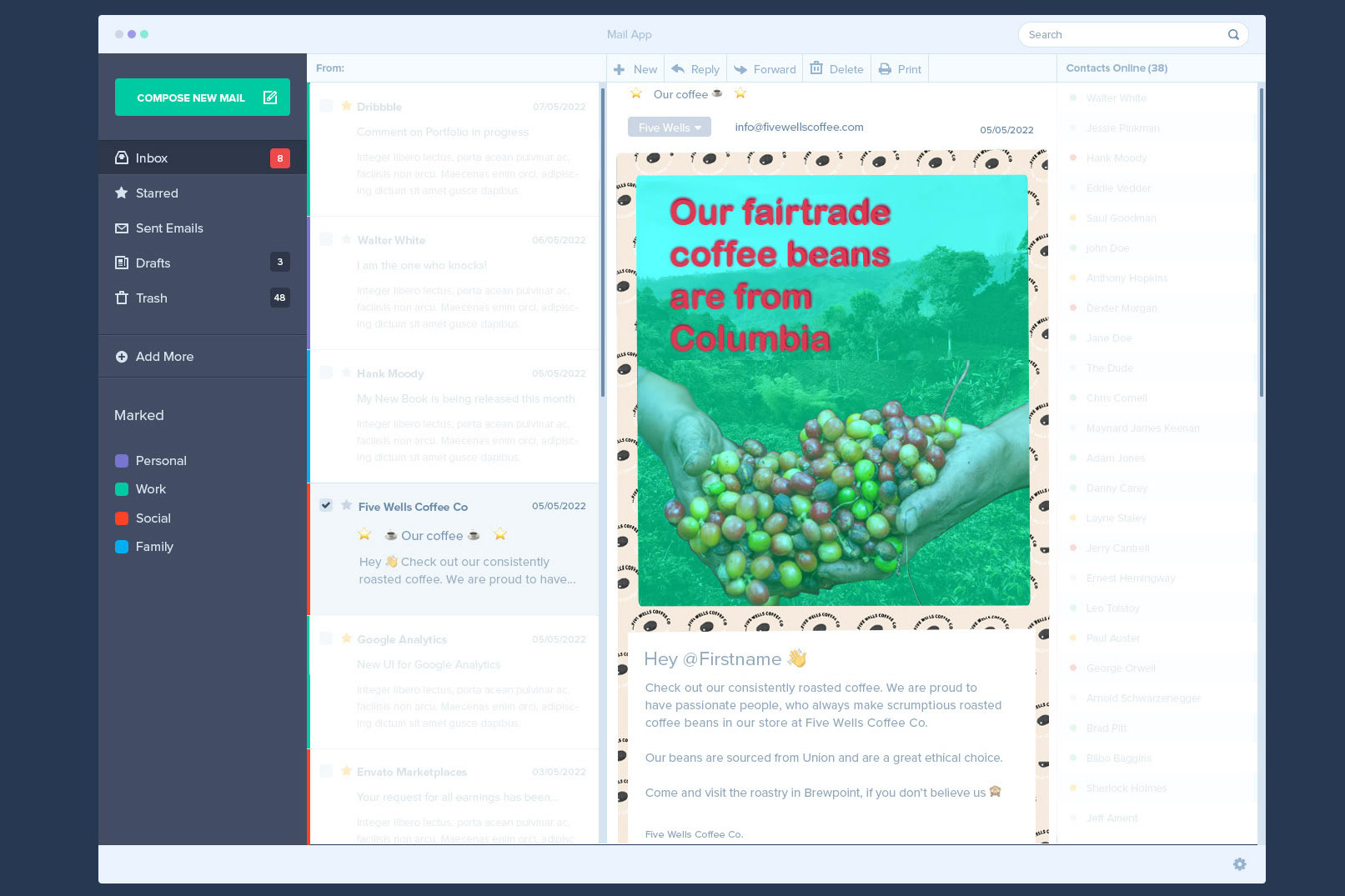This screenshot has width=1345, height=896.
Task: Click the Forward toolbar button
Action: (765, 69)
